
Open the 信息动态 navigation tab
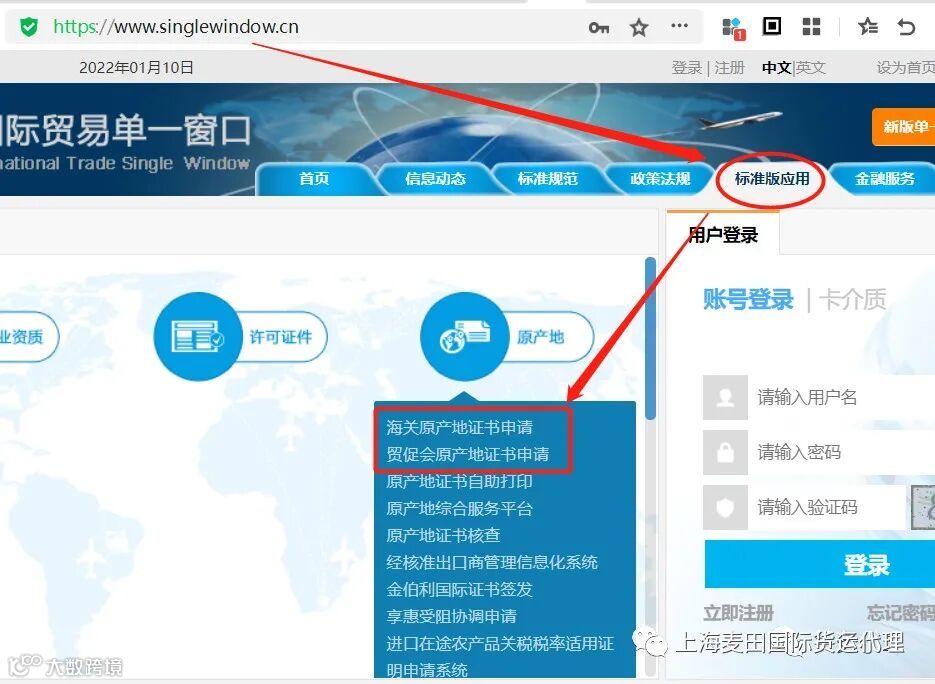[x=435, y=178]
